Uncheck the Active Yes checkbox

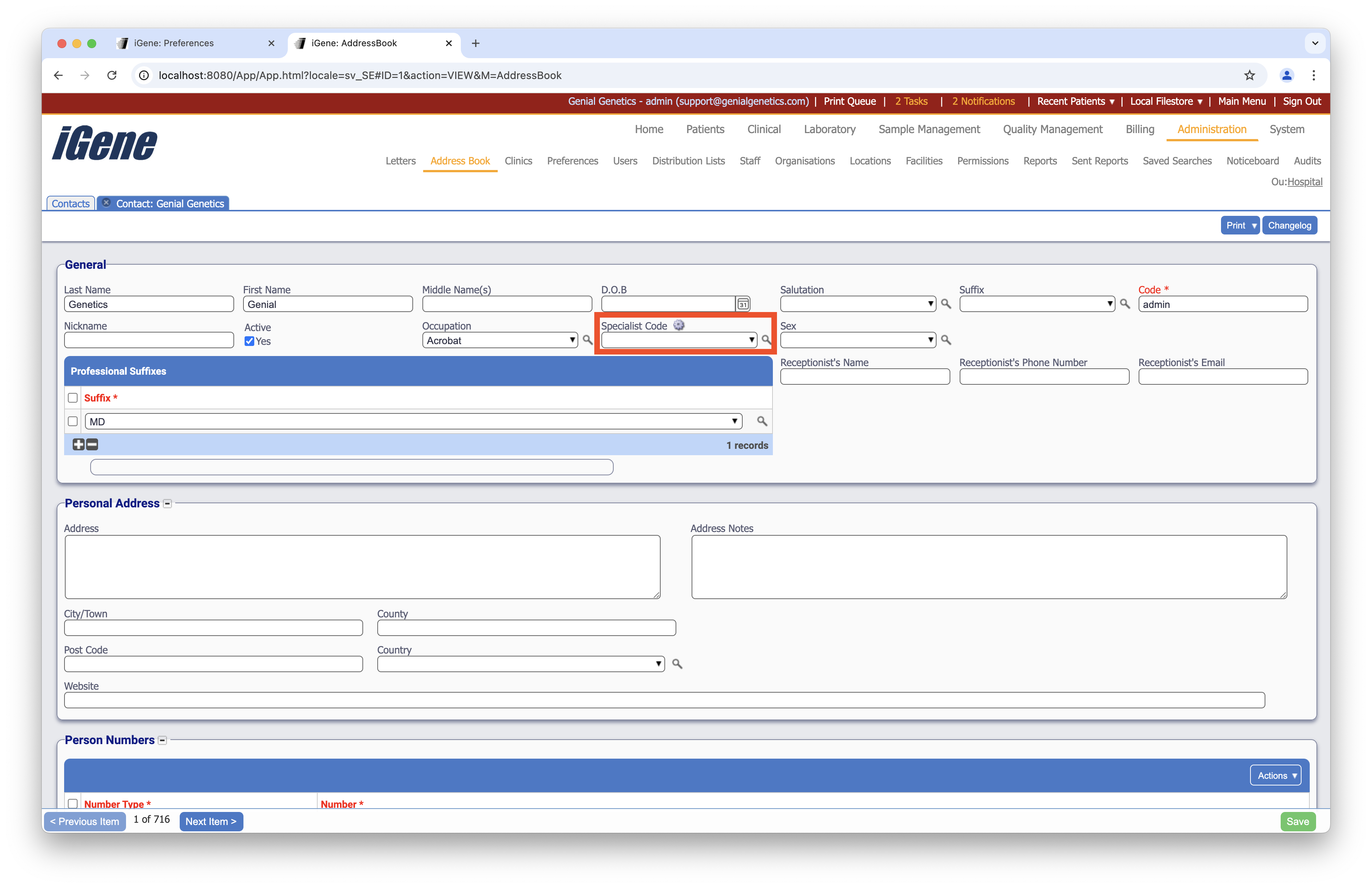[249, 341]
